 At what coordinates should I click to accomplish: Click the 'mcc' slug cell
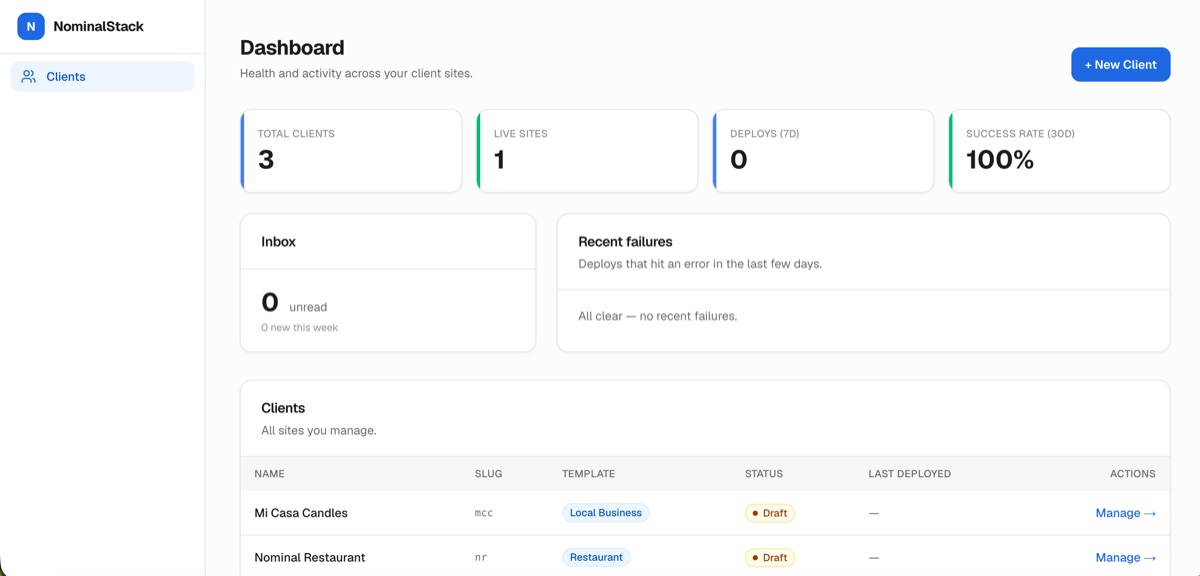484,513
